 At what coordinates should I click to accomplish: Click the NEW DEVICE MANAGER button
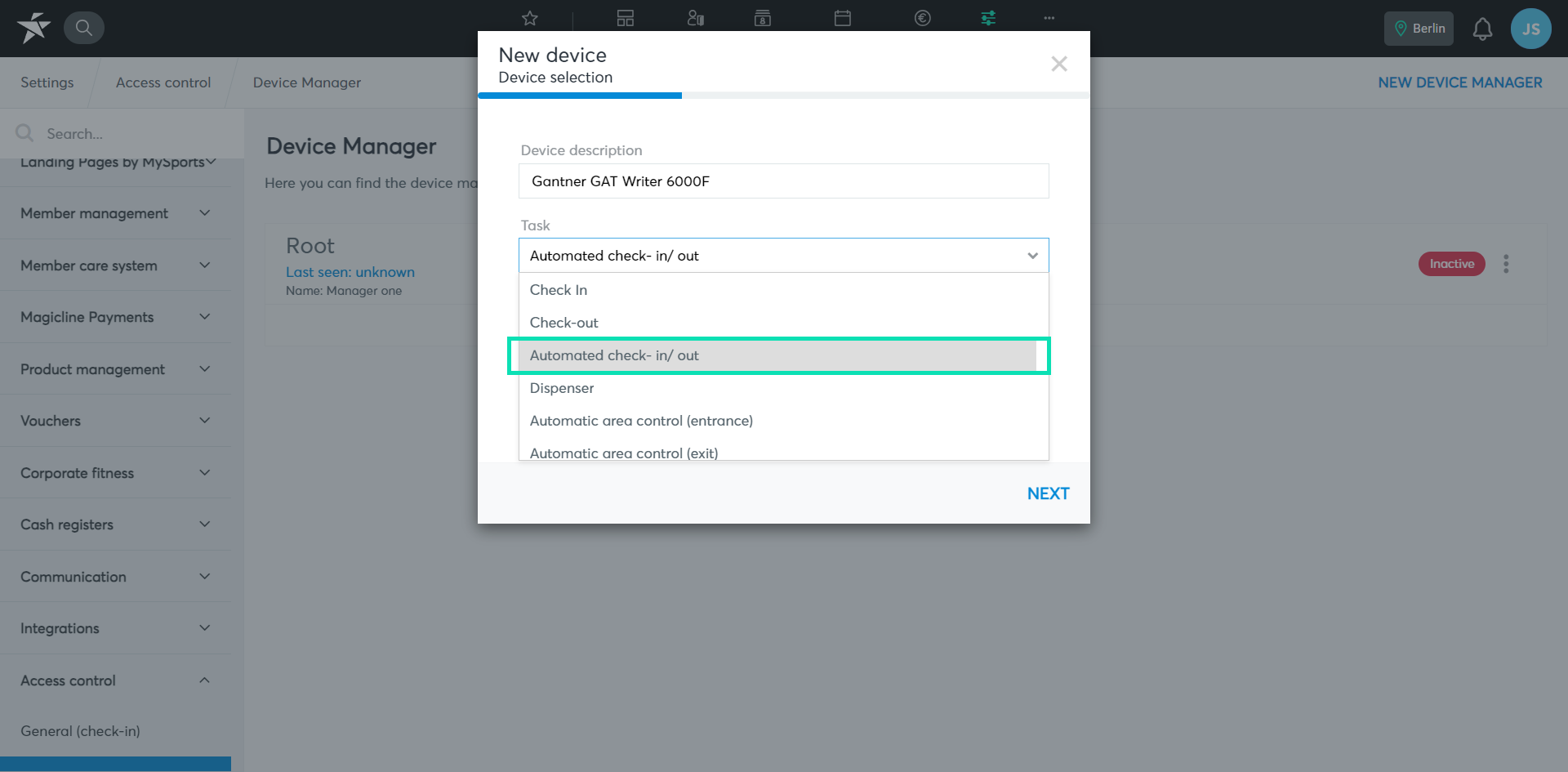1460,83
